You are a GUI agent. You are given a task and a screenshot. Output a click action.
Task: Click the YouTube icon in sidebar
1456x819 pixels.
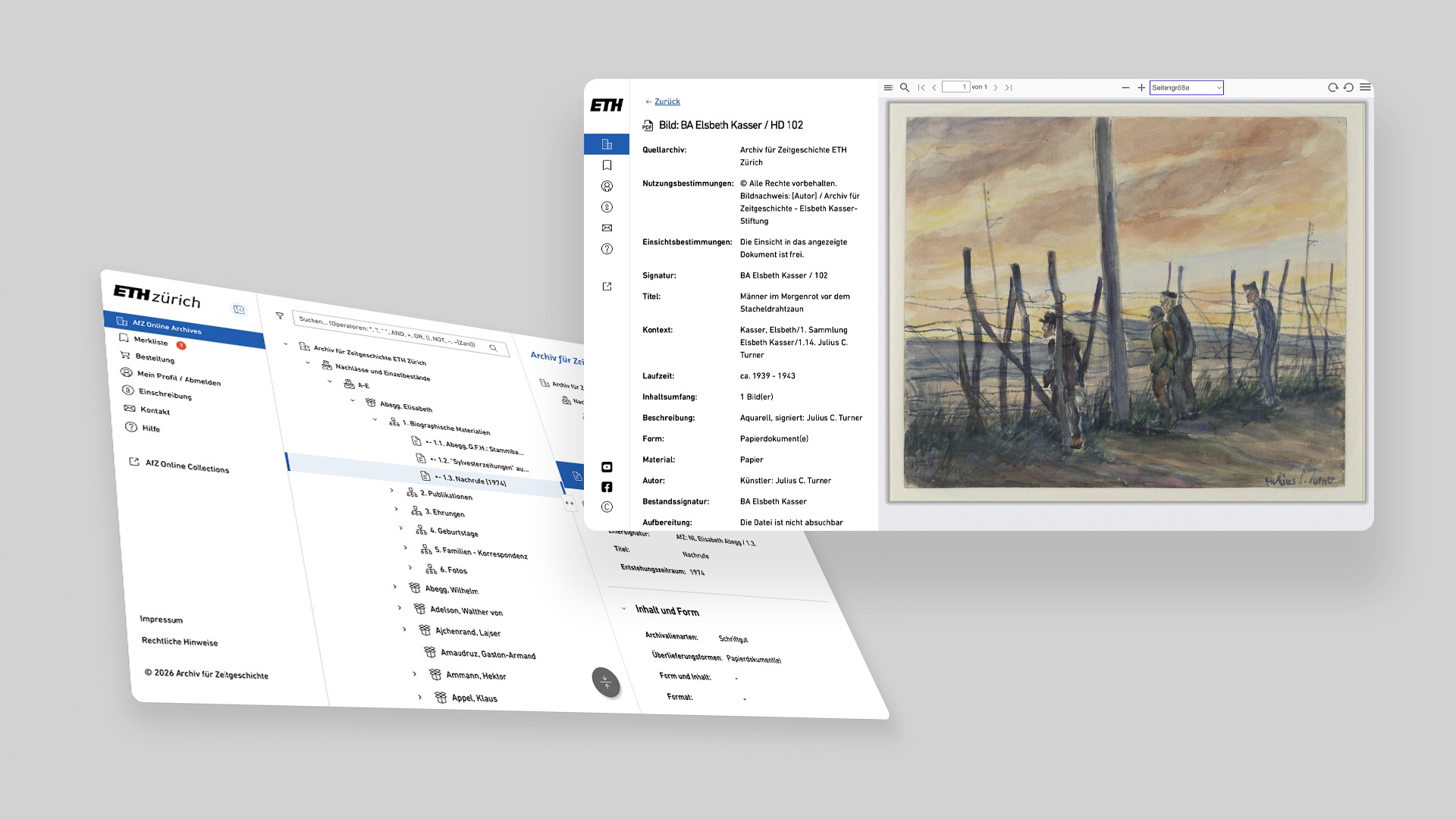pyautogui.click(x=607, y=467)
